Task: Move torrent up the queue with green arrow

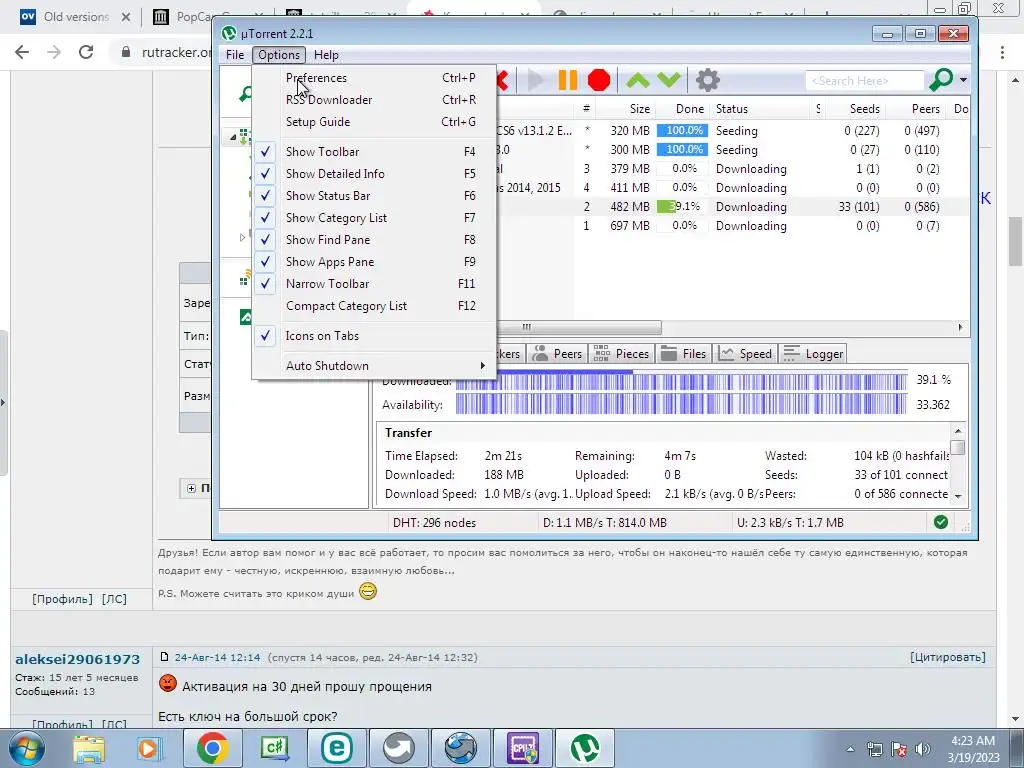Action: [637, 80]
